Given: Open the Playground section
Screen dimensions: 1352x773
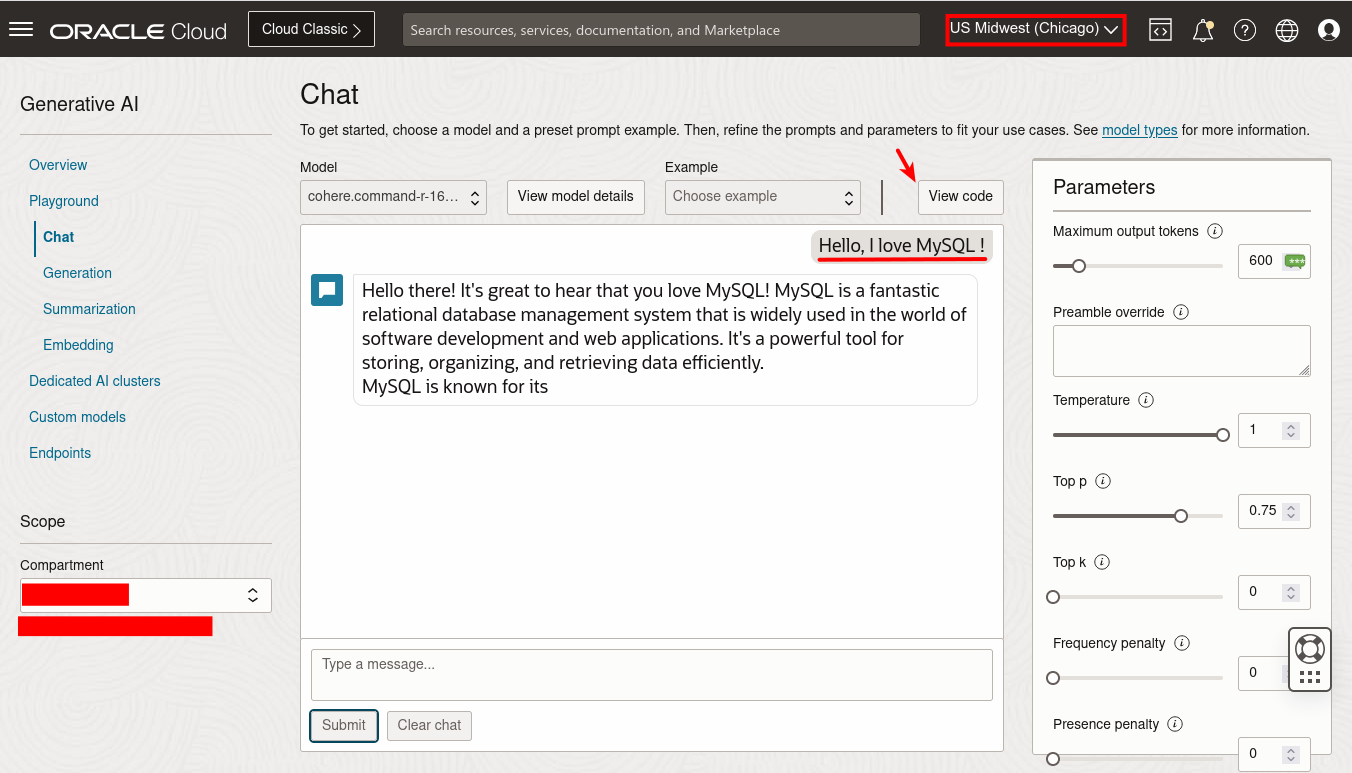Looking at the screenshot, I should 64,201.
